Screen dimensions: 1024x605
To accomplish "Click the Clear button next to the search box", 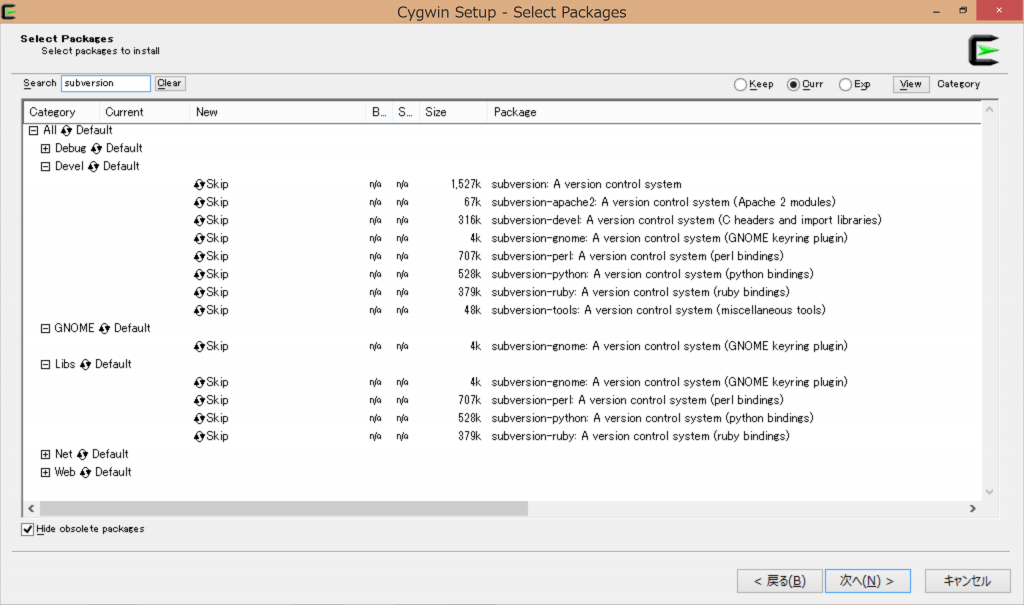I will (x=169, y=83).
